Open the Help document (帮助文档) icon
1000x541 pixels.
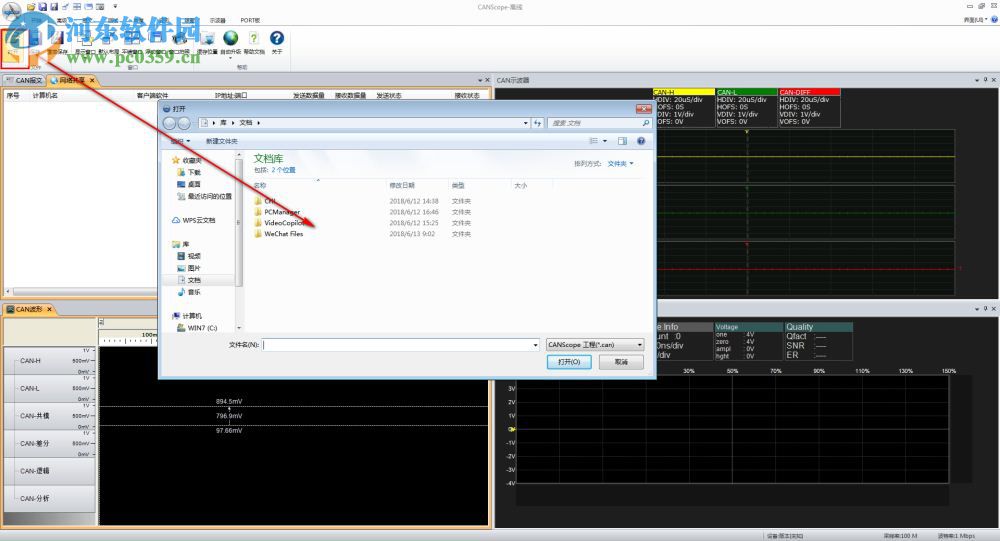tap(254, 40)
